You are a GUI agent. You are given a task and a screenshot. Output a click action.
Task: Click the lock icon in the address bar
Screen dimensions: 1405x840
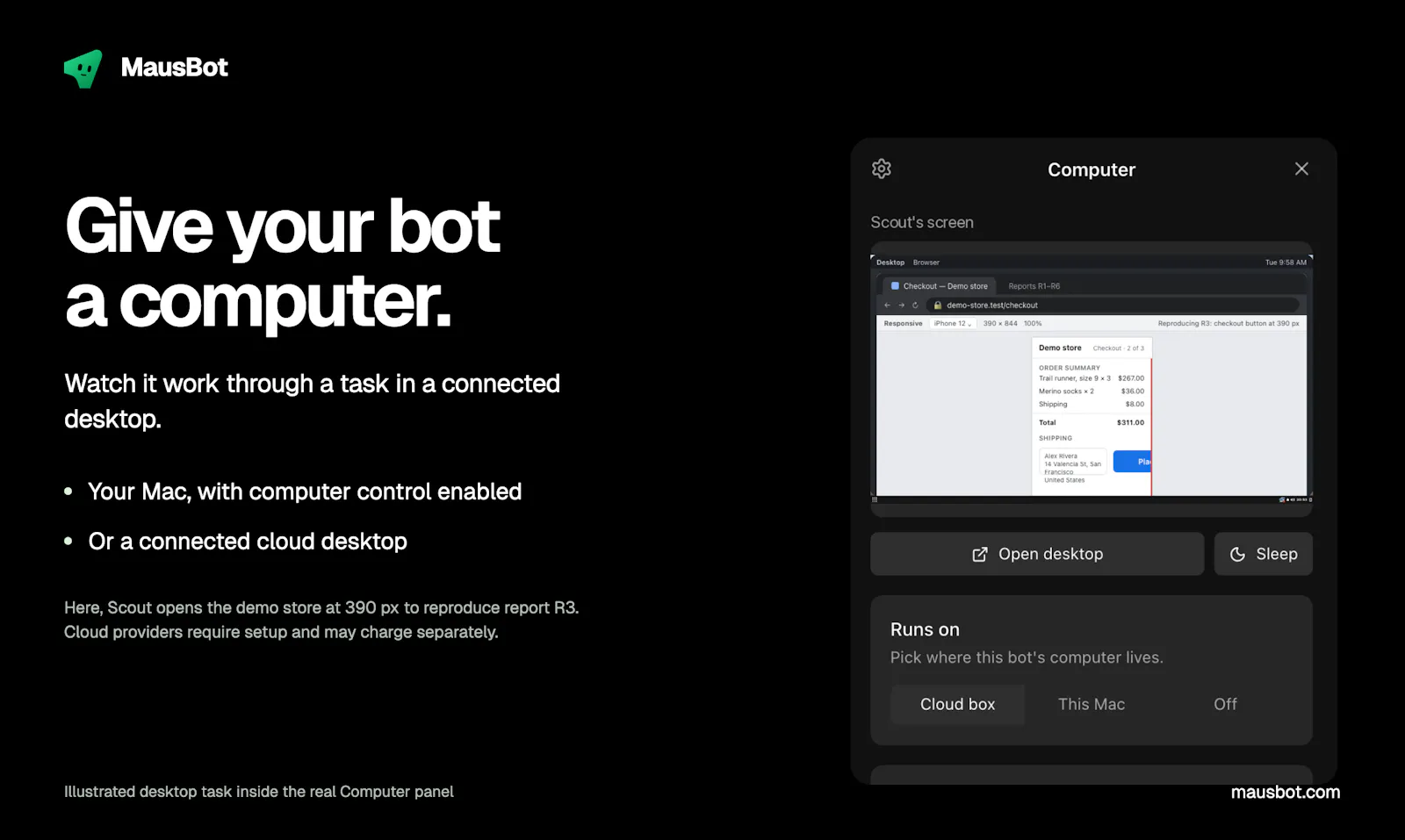coord(938,305)
